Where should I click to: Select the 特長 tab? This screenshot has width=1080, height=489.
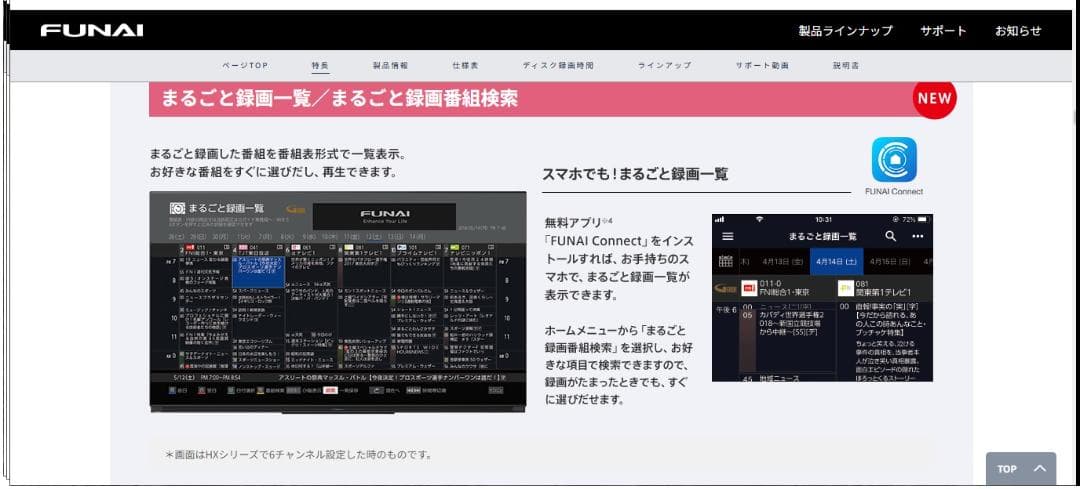tap(320, 65)
